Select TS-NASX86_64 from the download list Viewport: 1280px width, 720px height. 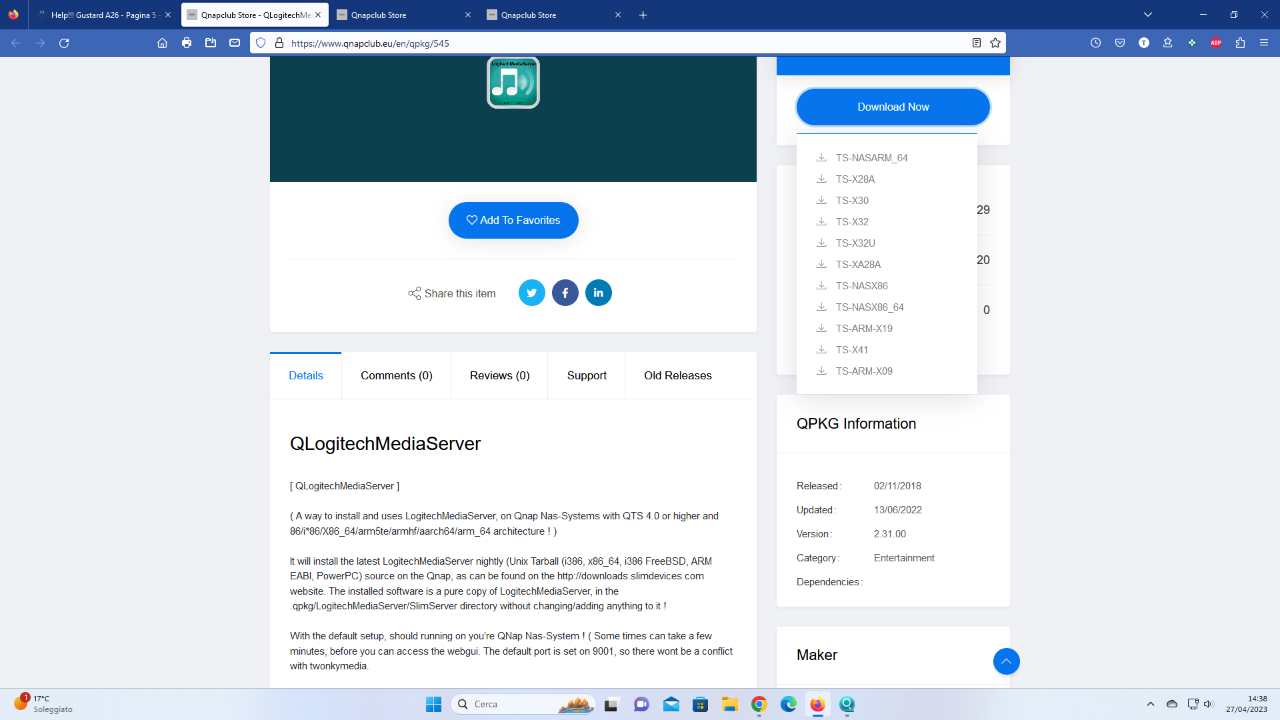pos(860,307)
